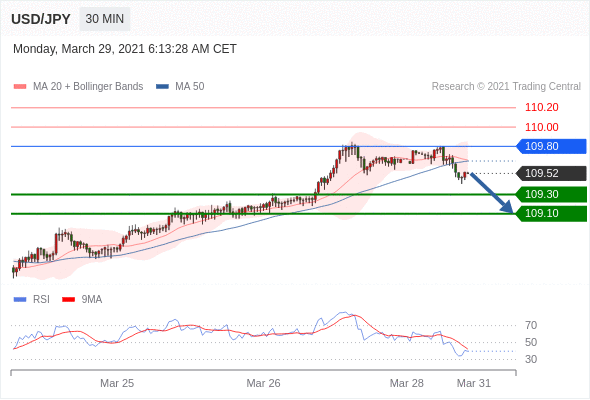This screenshot has width=590, height=400.
Task: Click the Mar 25 date axis label
Action: 117,383
